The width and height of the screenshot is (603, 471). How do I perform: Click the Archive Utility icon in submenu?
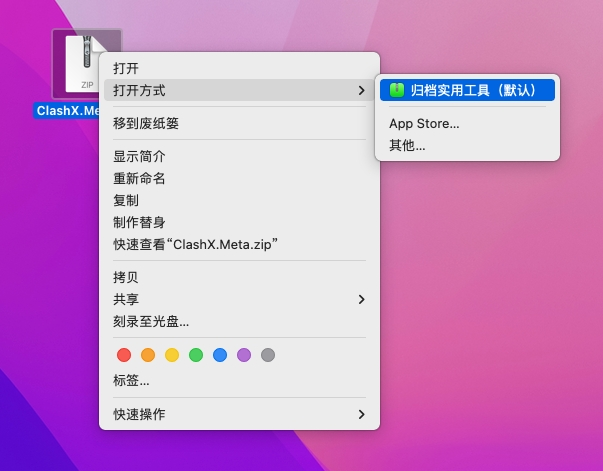[x=396, y=90]
